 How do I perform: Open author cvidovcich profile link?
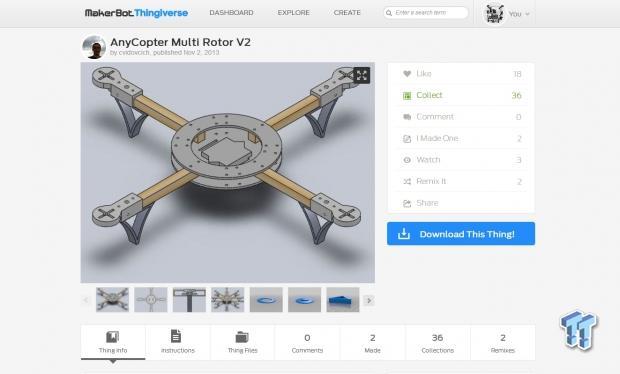point(134,53)
